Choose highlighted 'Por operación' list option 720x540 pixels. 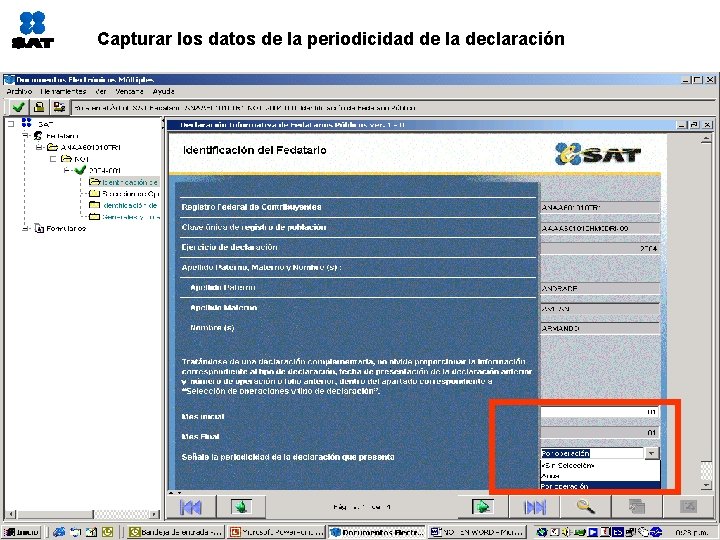click(600, 486)
